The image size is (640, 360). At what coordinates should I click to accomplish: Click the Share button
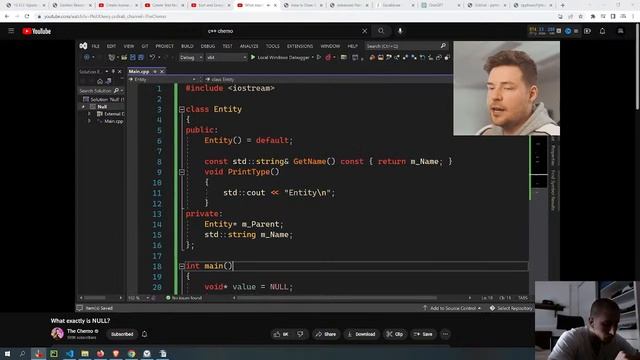coord(326,334)
